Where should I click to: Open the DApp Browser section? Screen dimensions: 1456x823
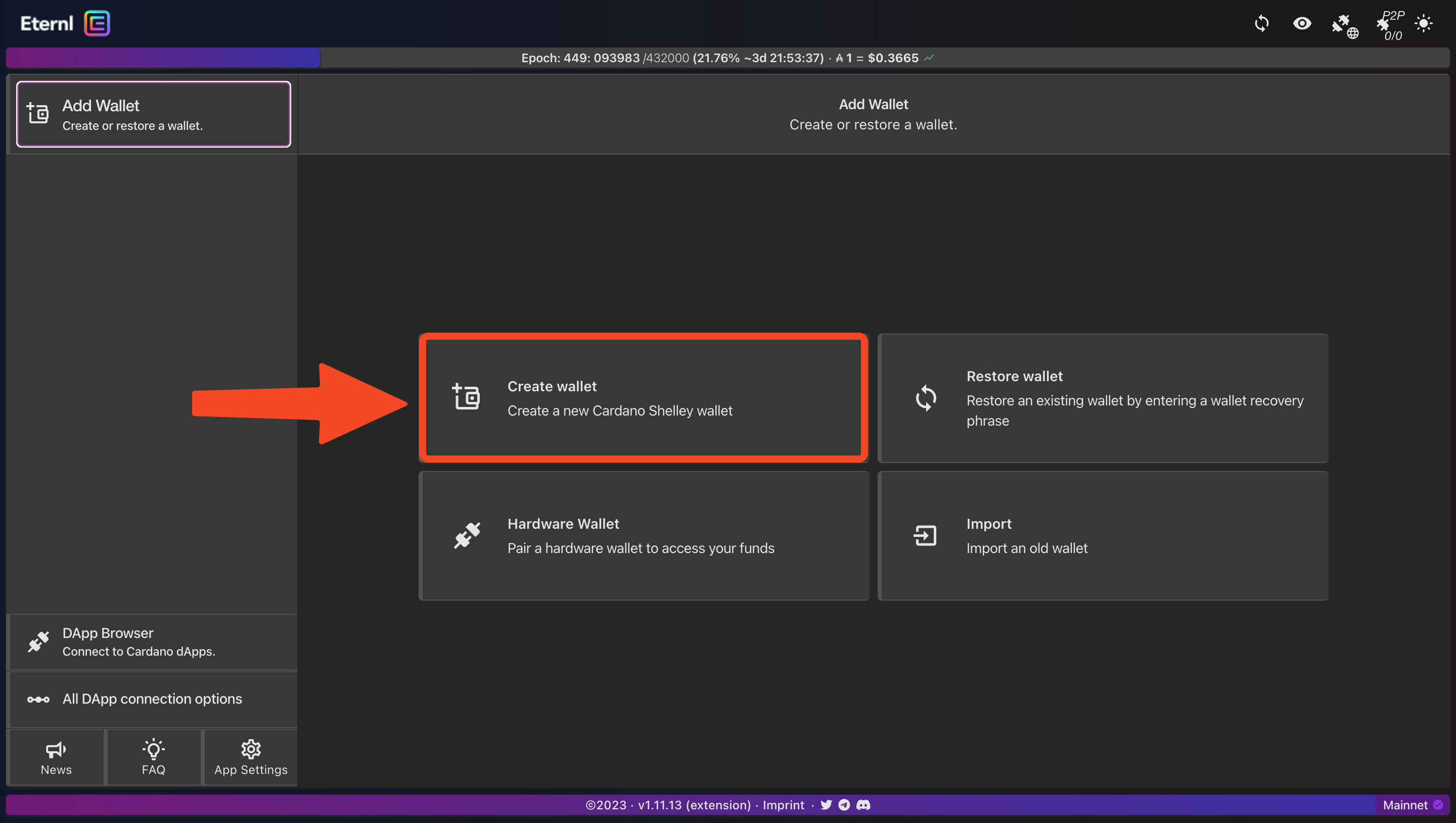pyautogui.click(x=152, y=642)
